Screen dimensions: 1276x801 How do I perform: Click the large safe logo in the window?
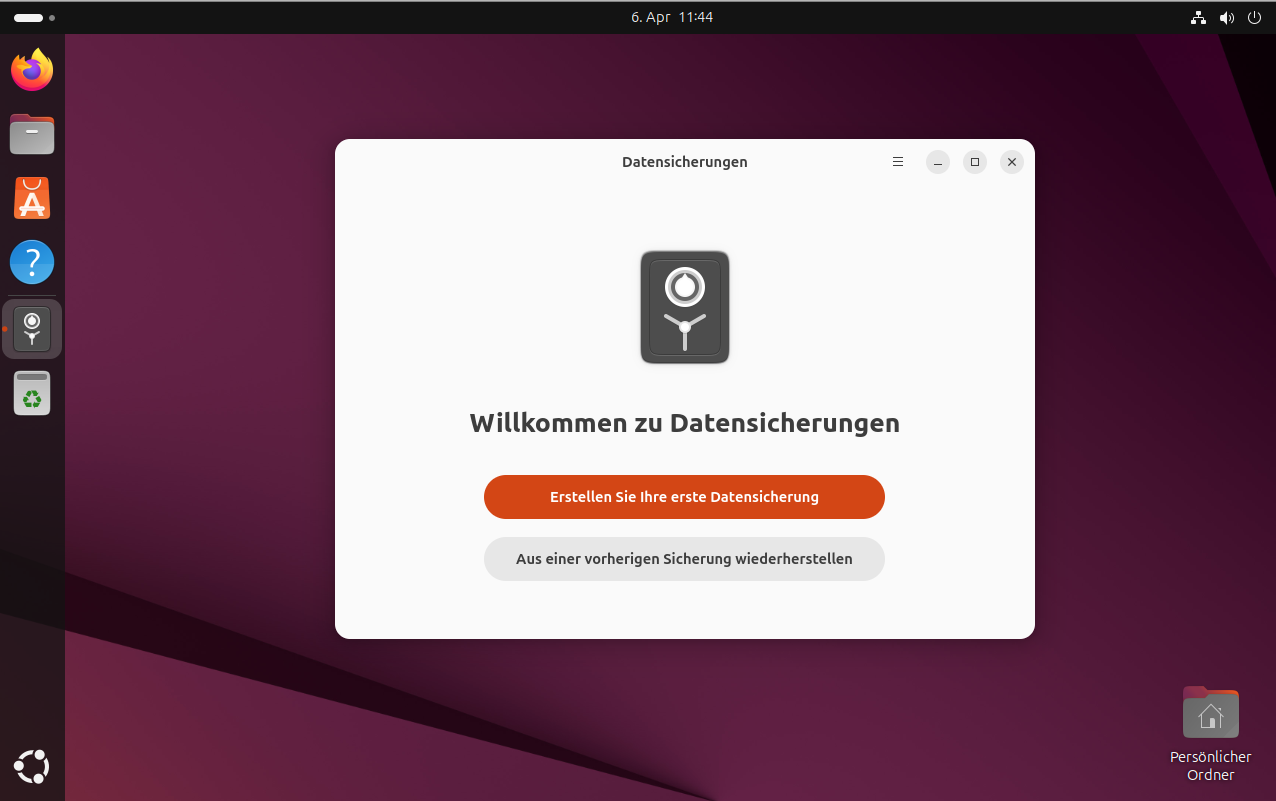tap(685, 307)
